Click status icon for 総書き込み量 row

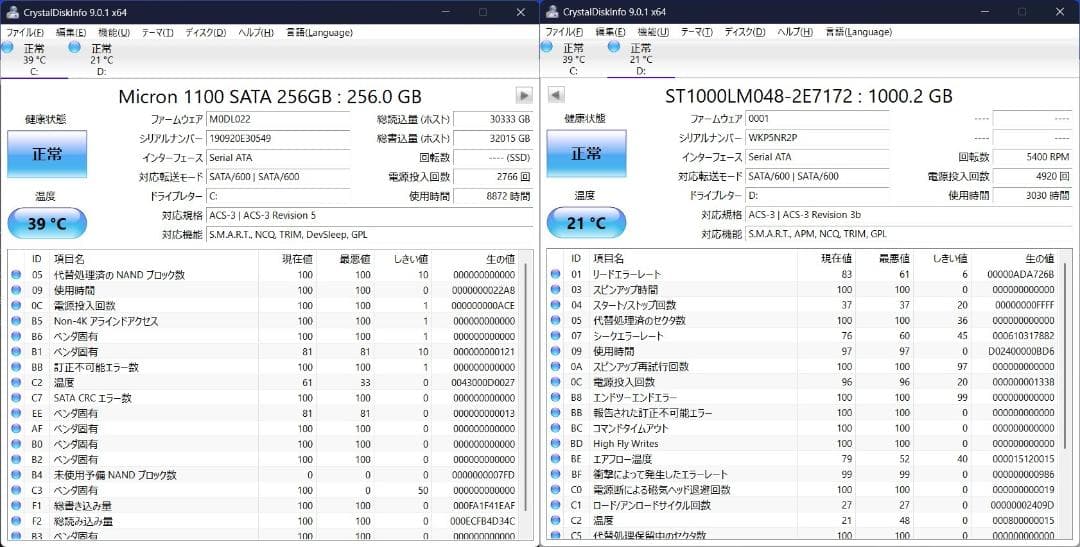(17, 506)
